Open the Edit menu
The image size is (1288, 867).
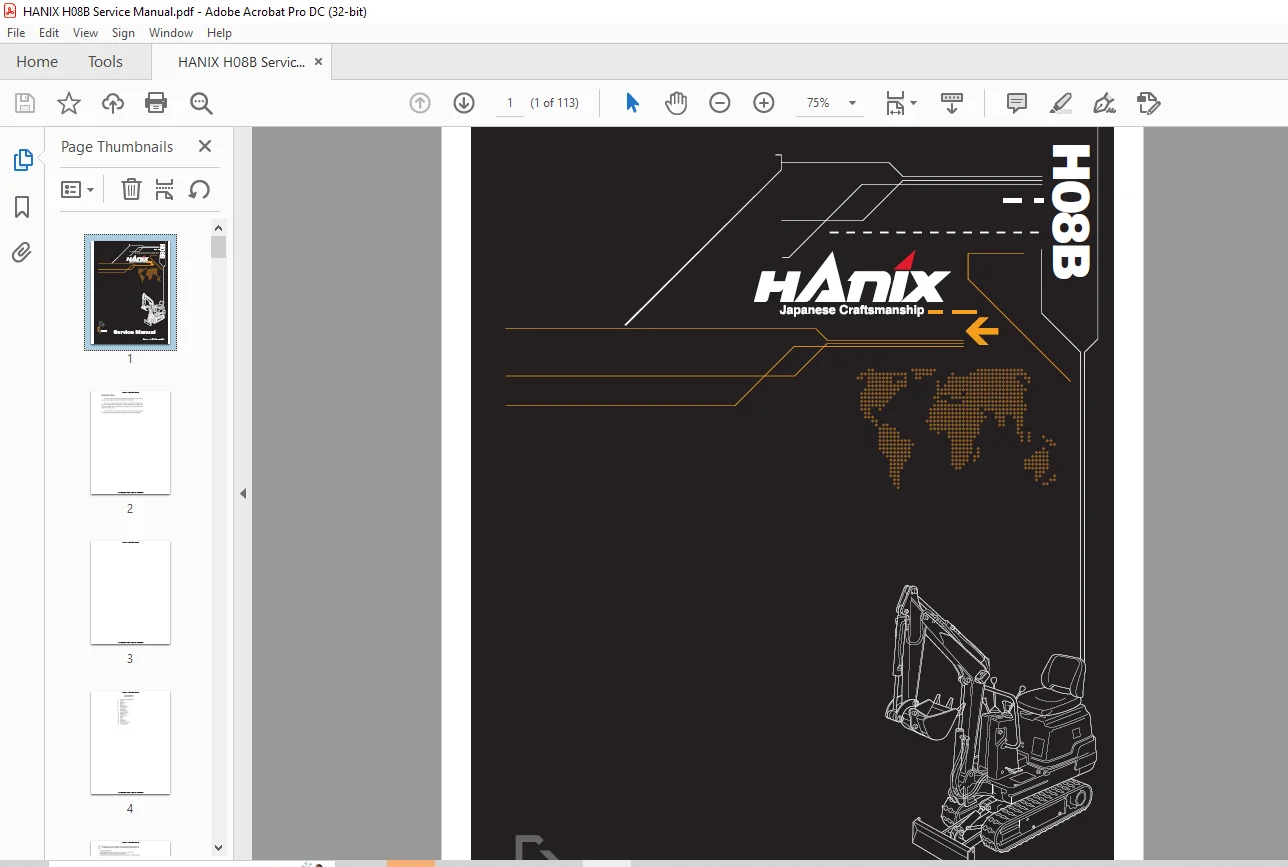pos(49,33)
